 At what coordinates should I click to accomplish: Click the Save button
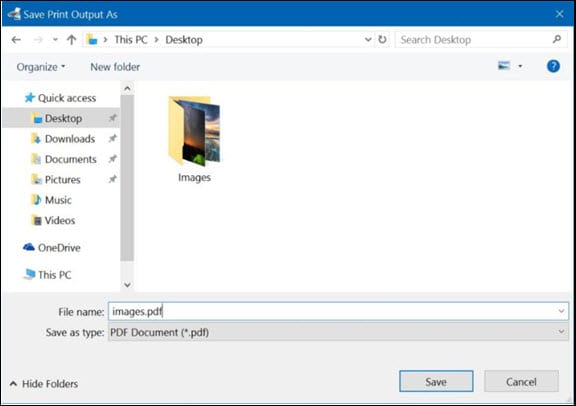click(x=436, y=381)
